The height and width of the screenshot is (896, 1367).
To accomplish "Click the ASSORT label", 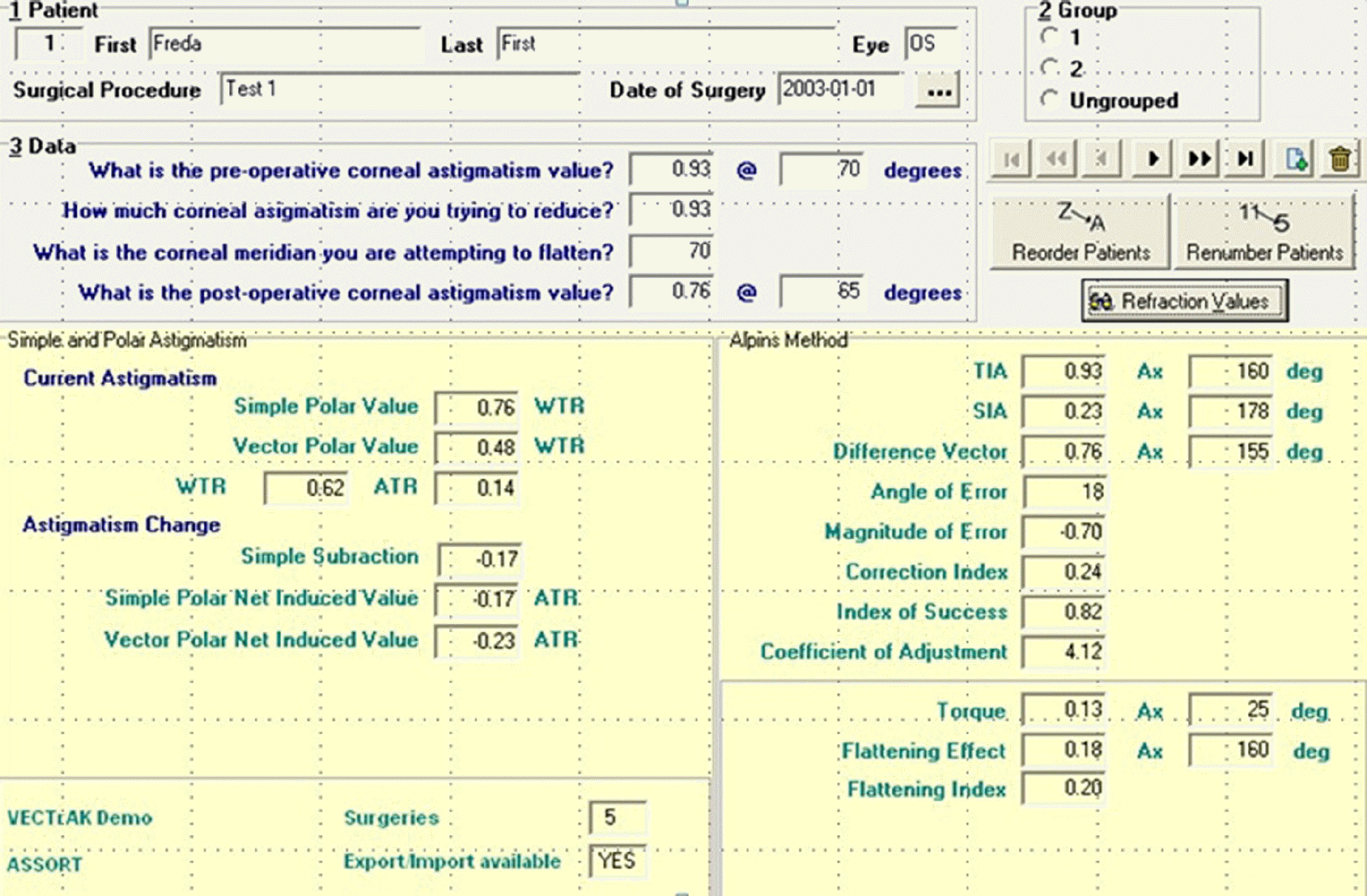I will tap(44, 864).
